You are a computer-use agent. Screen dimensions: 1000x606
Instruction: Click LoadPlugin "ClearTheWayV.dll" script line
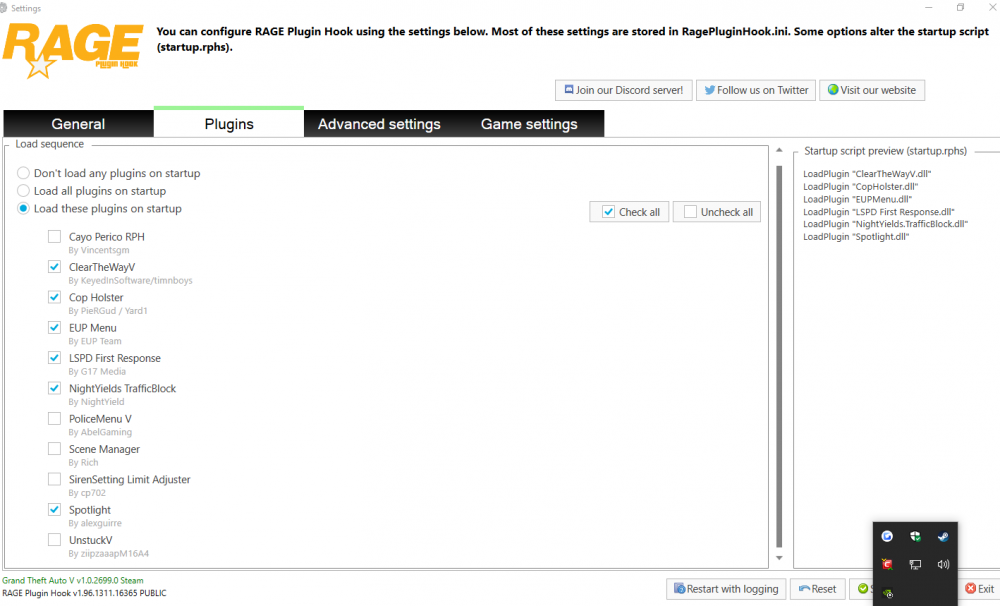867,174
